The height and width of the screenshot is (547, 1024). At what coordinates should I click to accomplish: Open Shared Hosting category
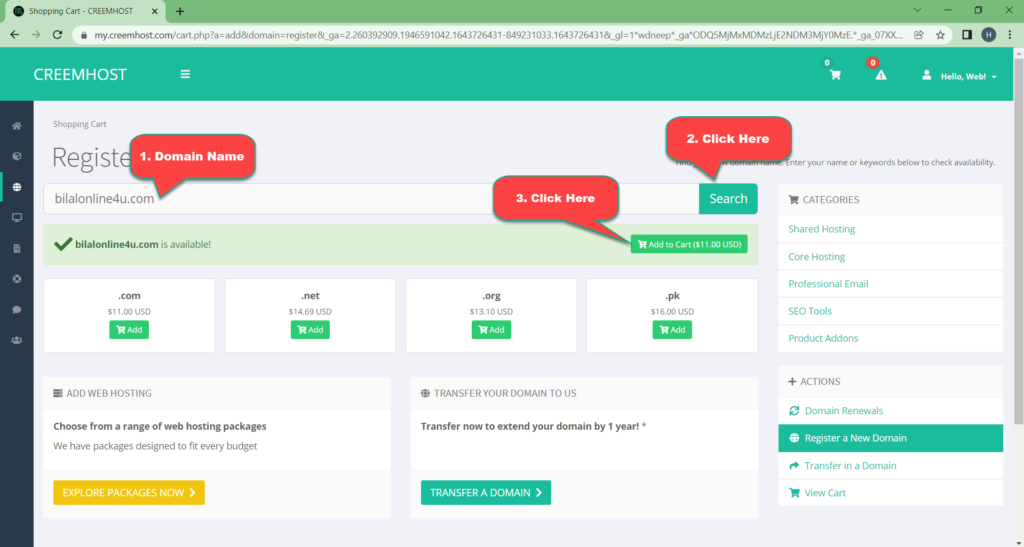(822, 229)
